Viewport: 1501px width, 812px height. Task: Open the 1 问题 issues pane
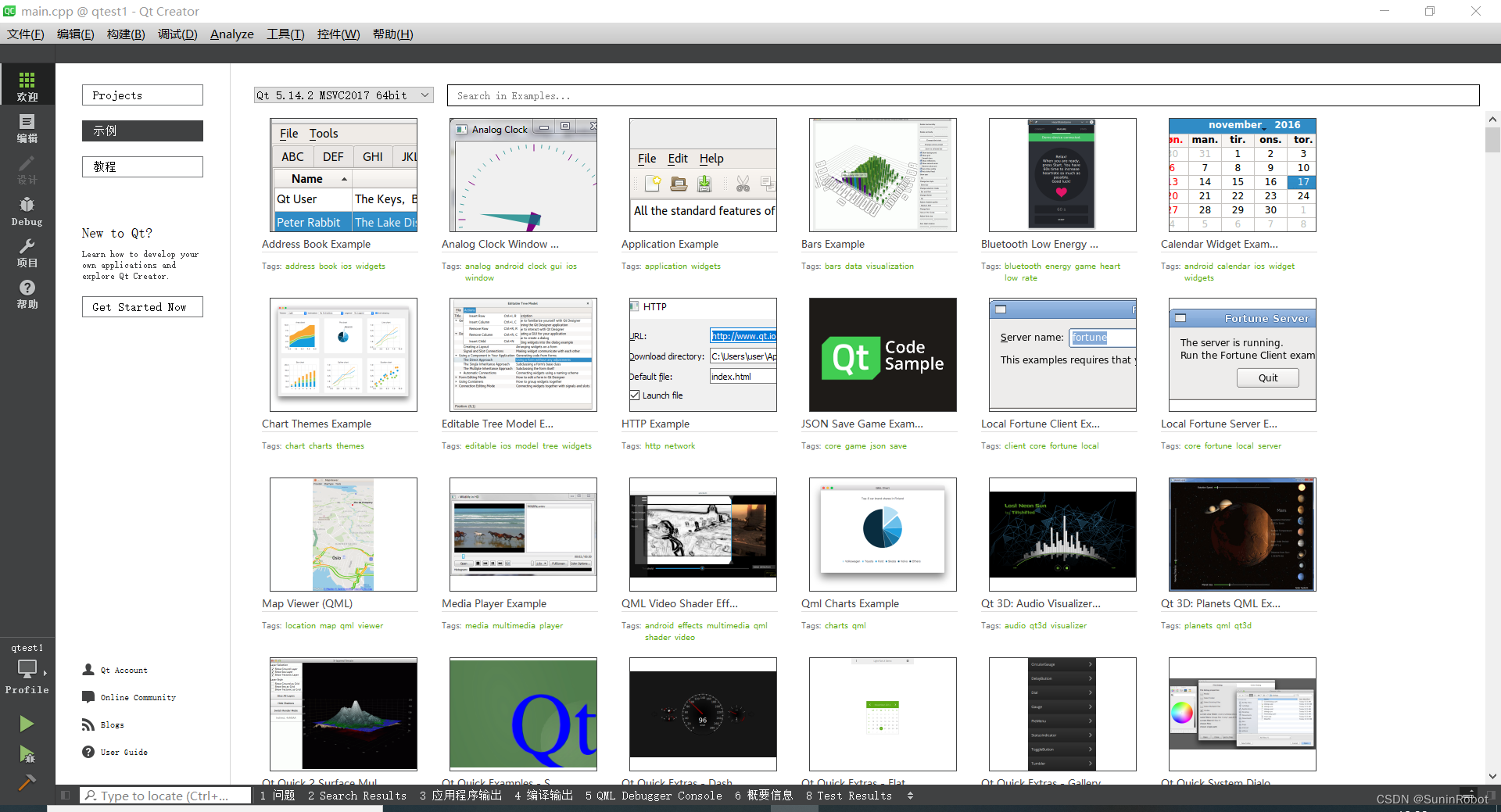coord(278,796)
